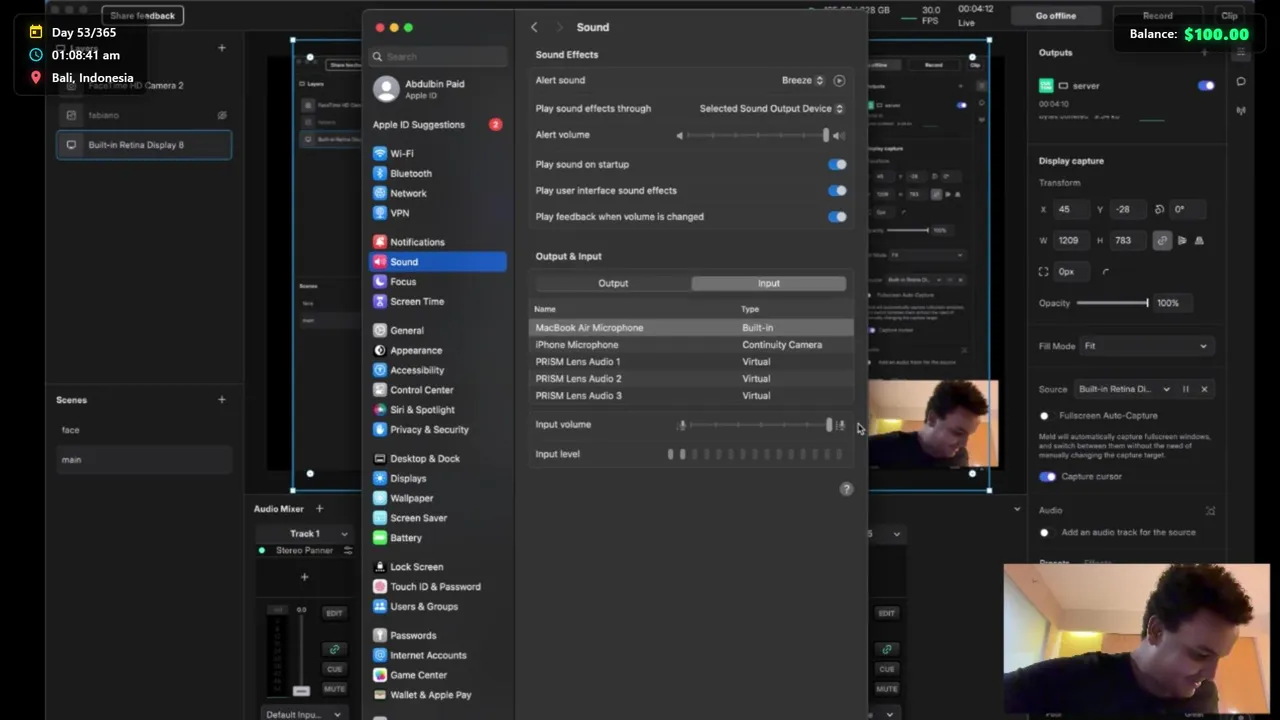
Task: Play the Breeze alert sound preview
Action: coord(839,80)
